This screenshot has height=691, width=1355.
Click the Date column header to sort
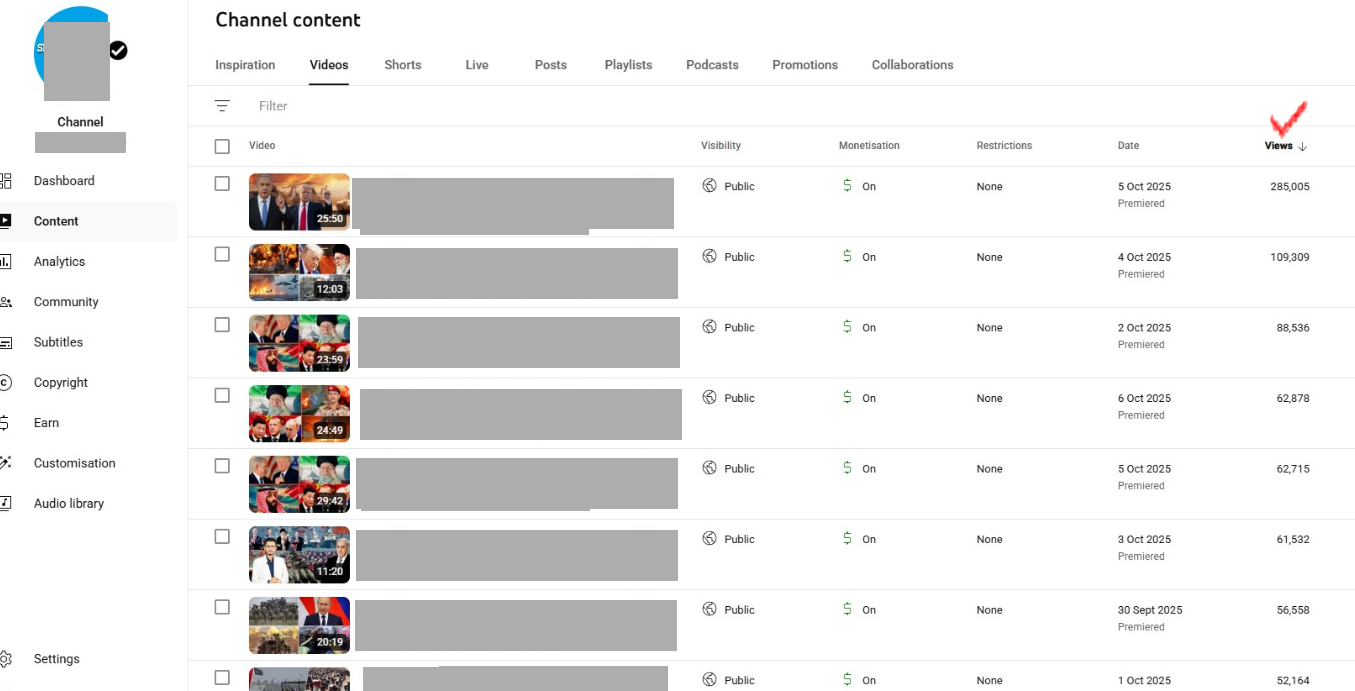(x=1128, y=146)
